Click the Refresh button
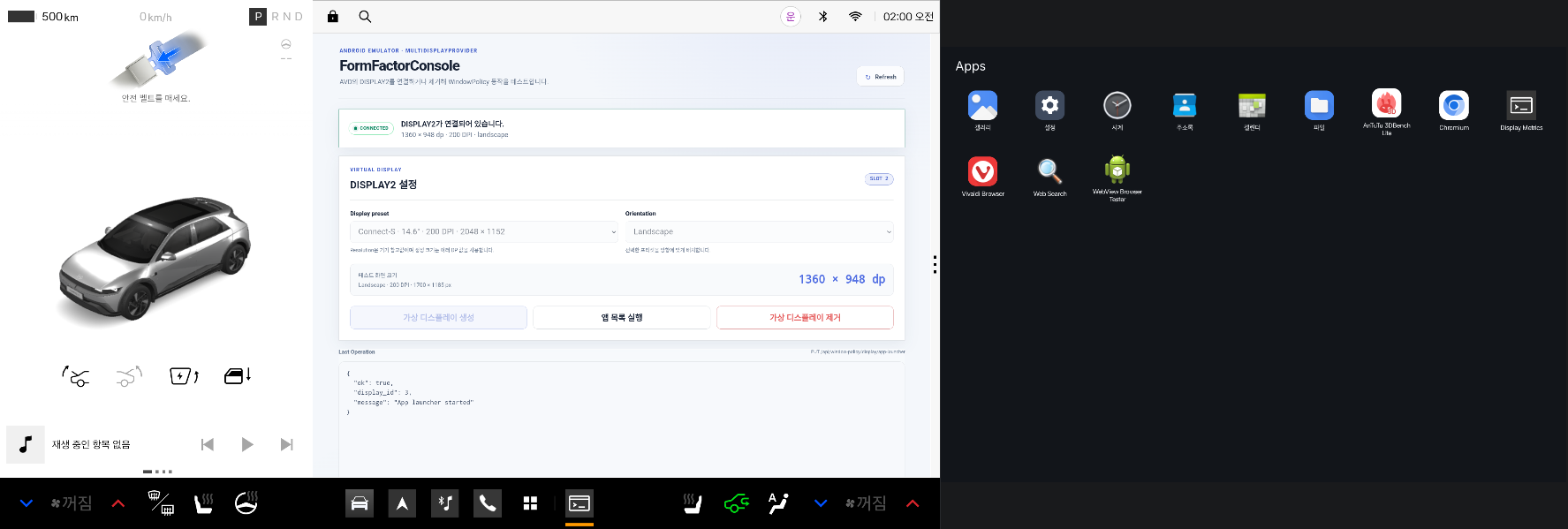1568x529 pixels. [x=880, y=77]
